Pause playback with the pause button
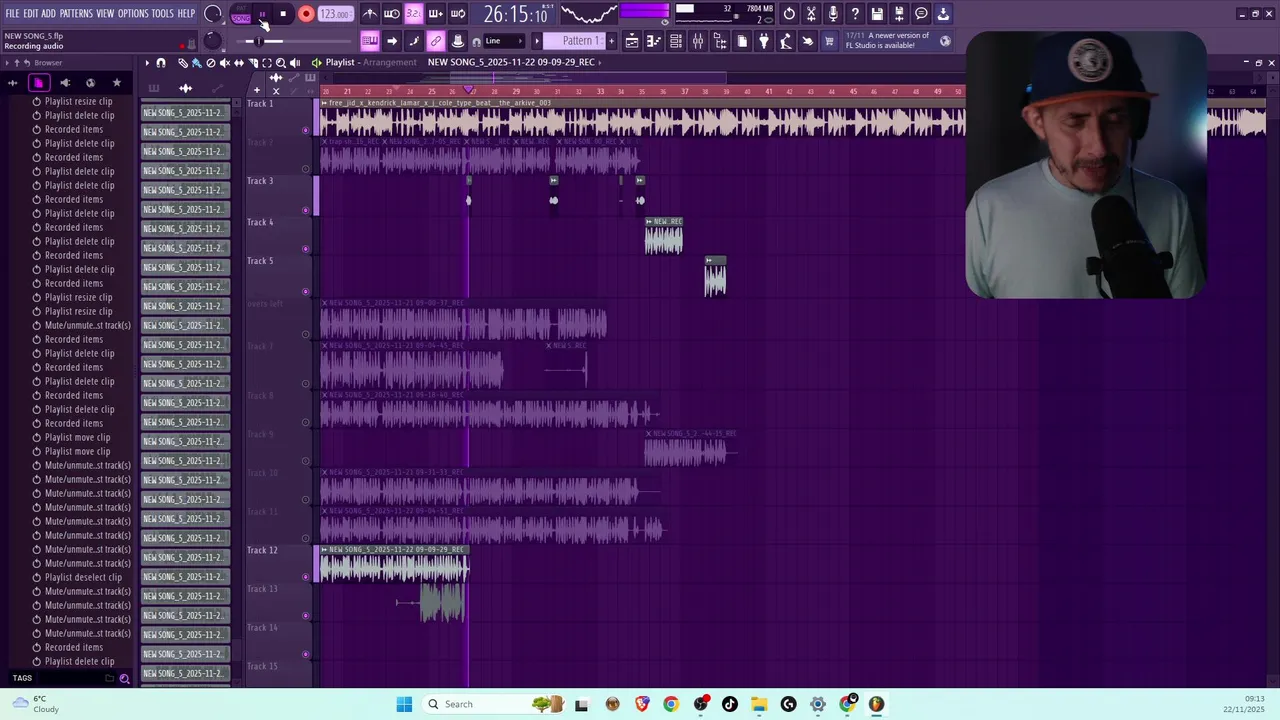The height and width of the screenshot is (720, 1280). click(x=263, y=14)
